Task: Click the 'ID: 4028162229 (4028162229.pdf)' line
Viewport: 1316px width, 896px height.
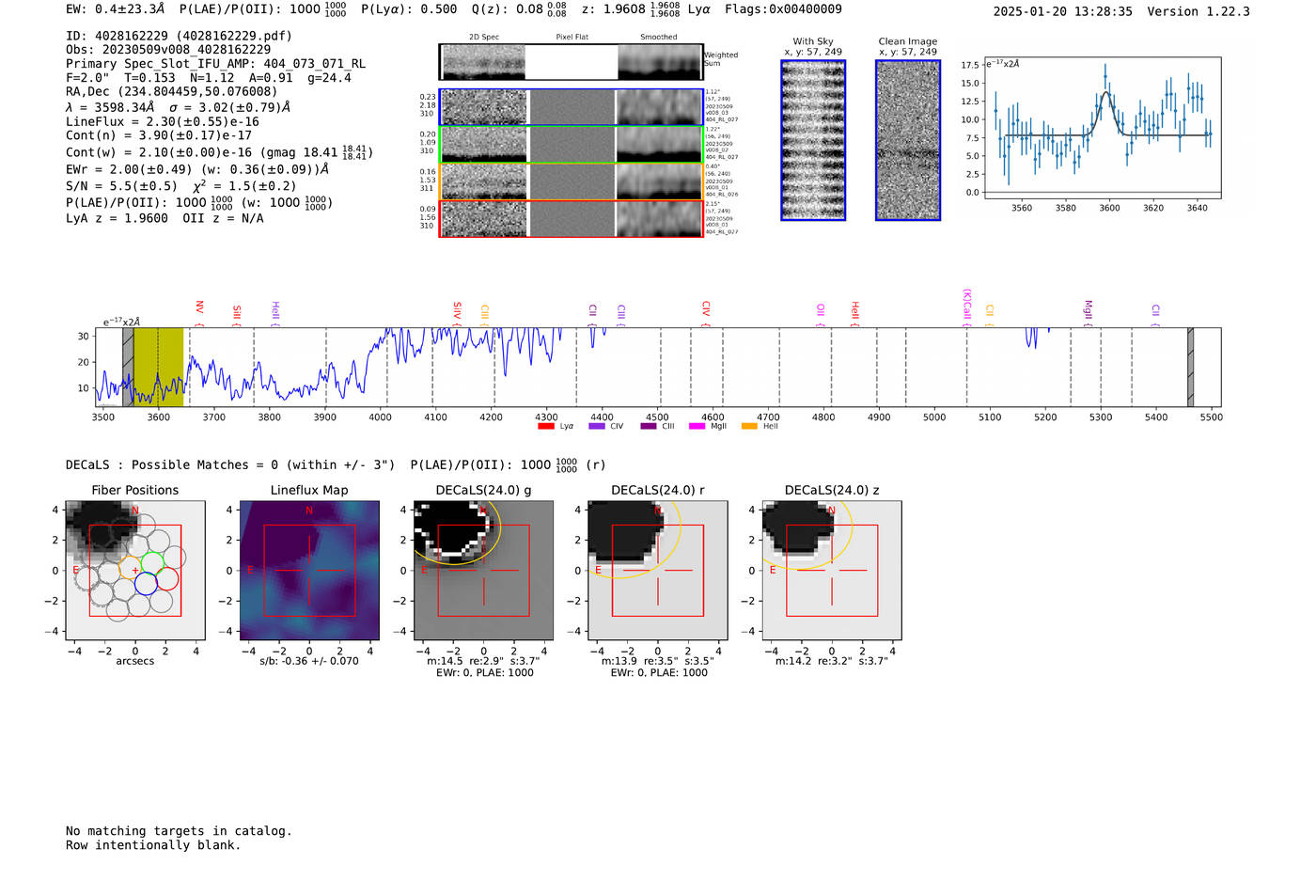Action: pos(179,36)
